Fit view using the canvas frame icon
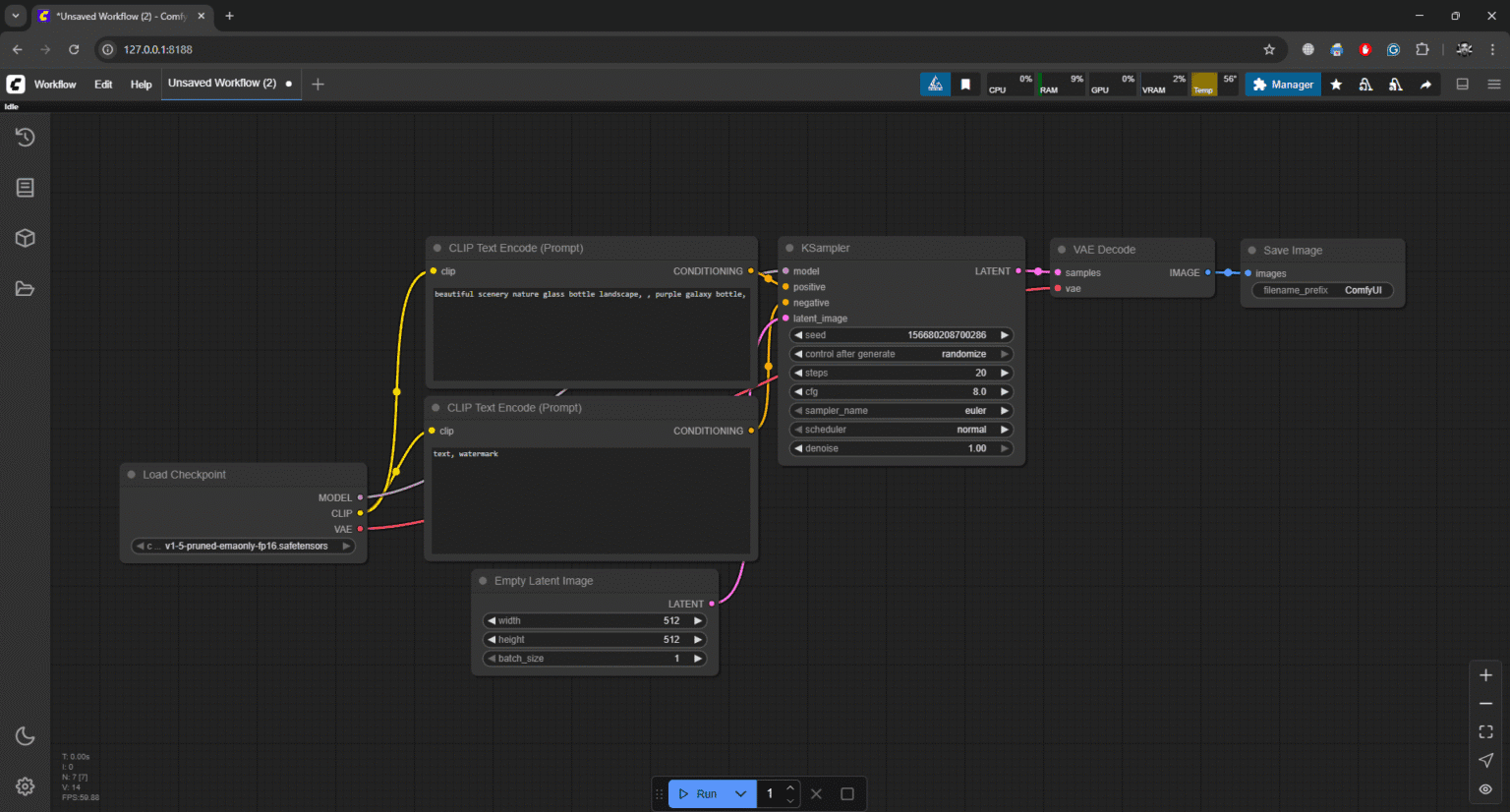This screenshot has width=1510, height=812. tap(1485, 731)
